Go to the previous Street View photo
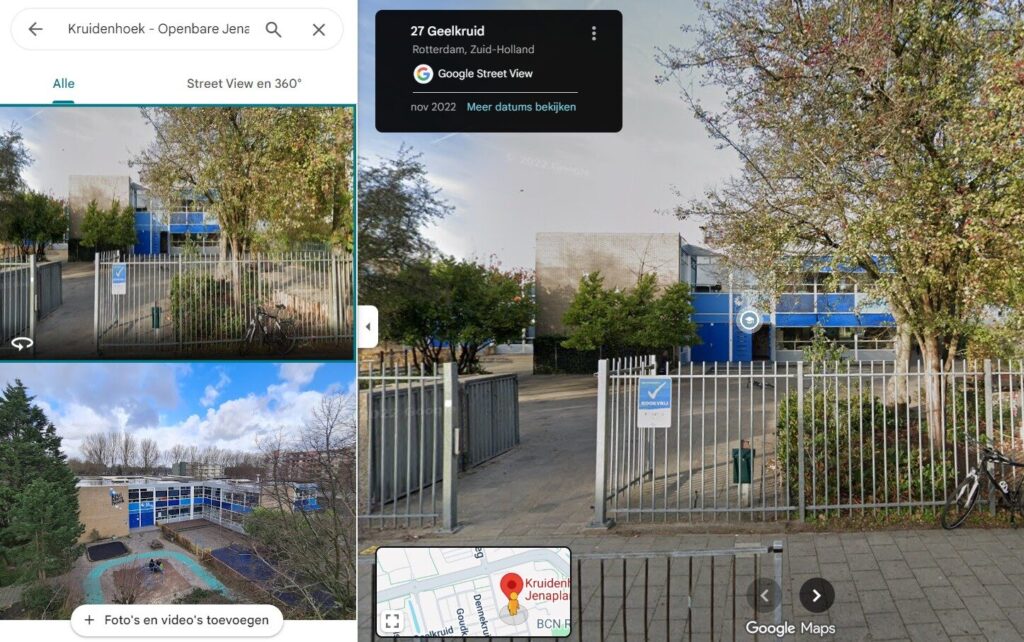Screen dimensions: 1024x642 tap(763, 596)
